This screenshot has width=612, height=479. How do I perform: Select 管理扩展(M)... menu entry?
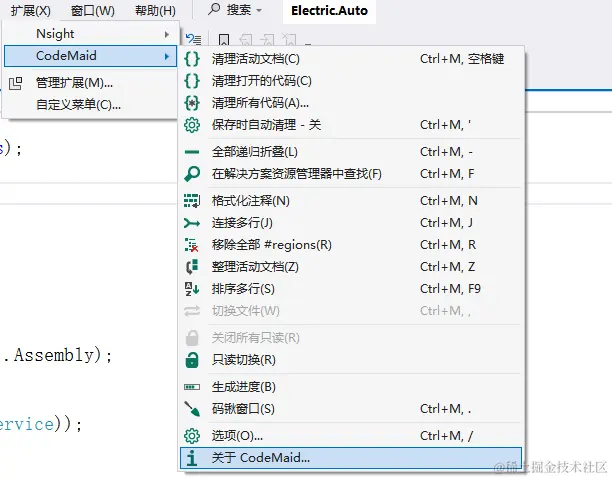(x=91, y=83)
